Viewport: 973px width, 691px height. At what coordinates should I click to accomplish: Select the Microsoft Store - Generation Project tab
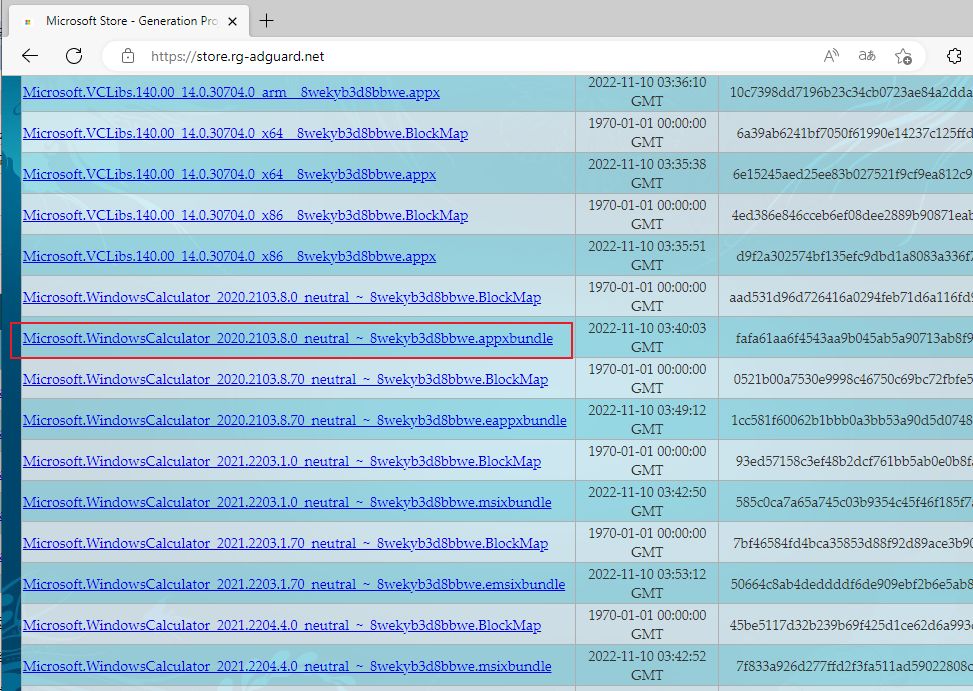(x=120, y=21)
